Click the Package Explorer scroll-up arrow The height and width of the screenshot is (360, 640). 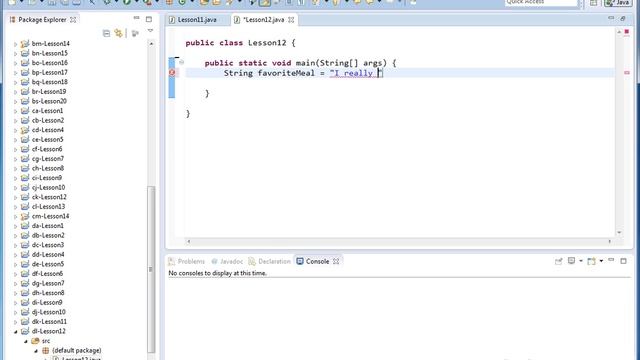point(151,44)
